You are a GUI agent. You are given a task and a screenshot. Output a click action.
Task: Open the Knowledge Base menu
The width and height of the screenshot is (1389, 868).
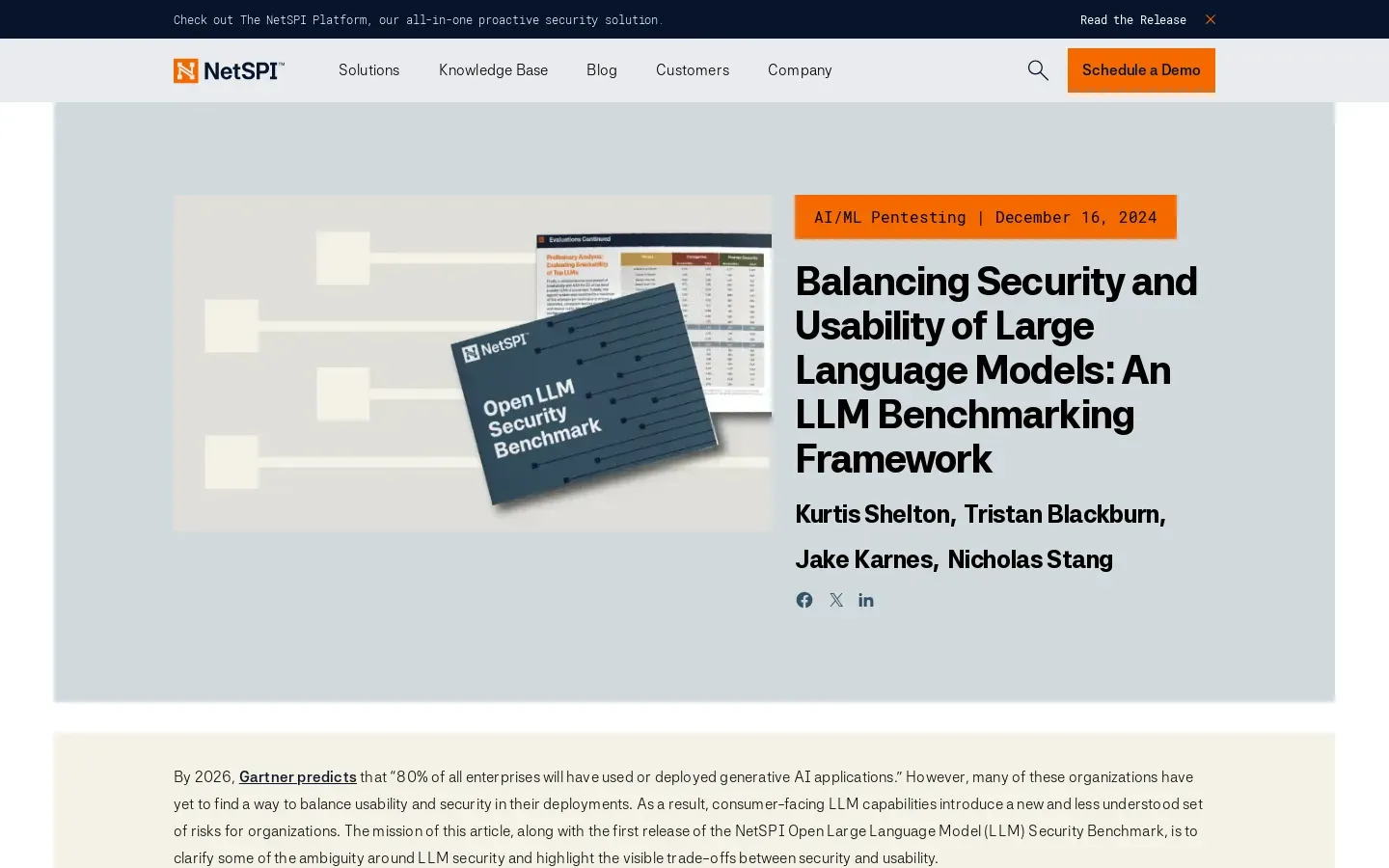click(493, 70)
